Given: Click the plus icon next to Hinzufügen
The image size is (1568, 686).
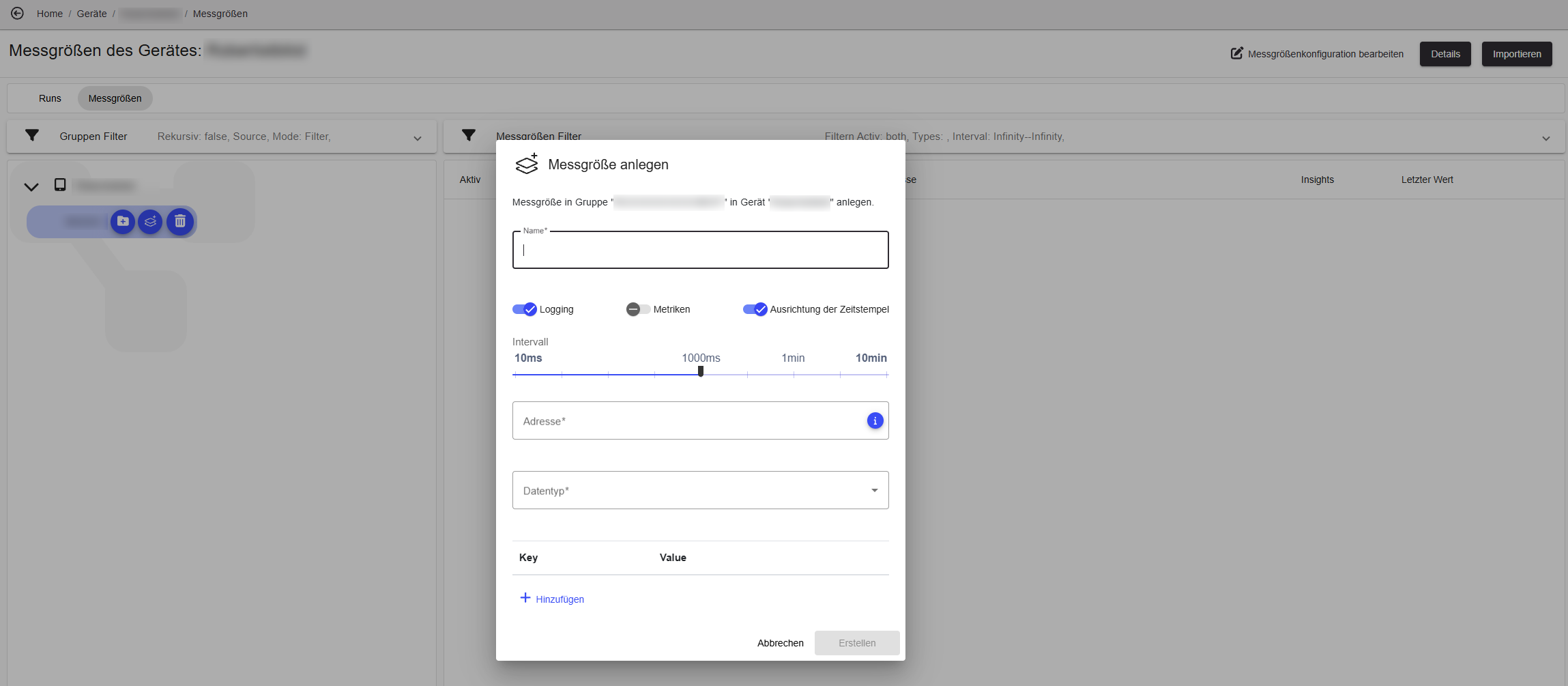Looking at the screenshot, I should [525, 598].
